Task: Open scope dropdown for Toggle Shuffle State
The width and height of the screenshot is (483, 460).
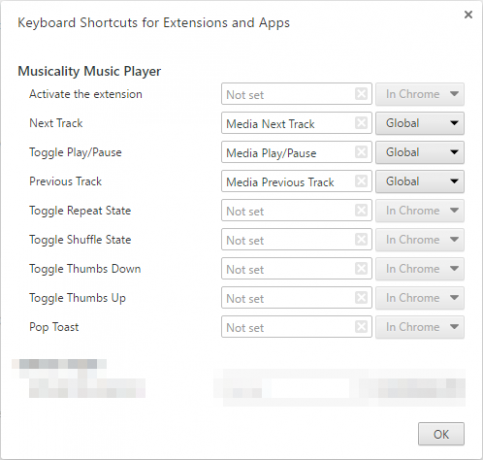Action: (x=420, y=240)
